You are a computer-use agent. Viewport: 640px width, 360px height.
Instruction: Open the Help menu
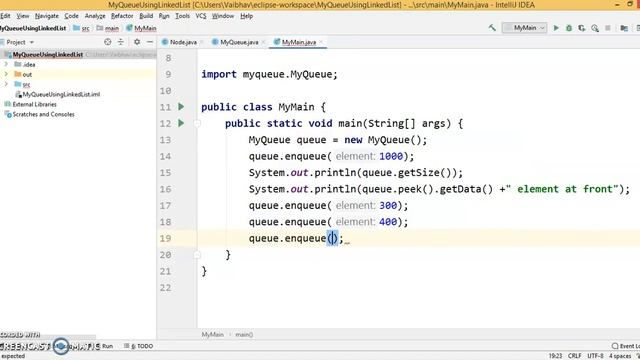point(247,16)
